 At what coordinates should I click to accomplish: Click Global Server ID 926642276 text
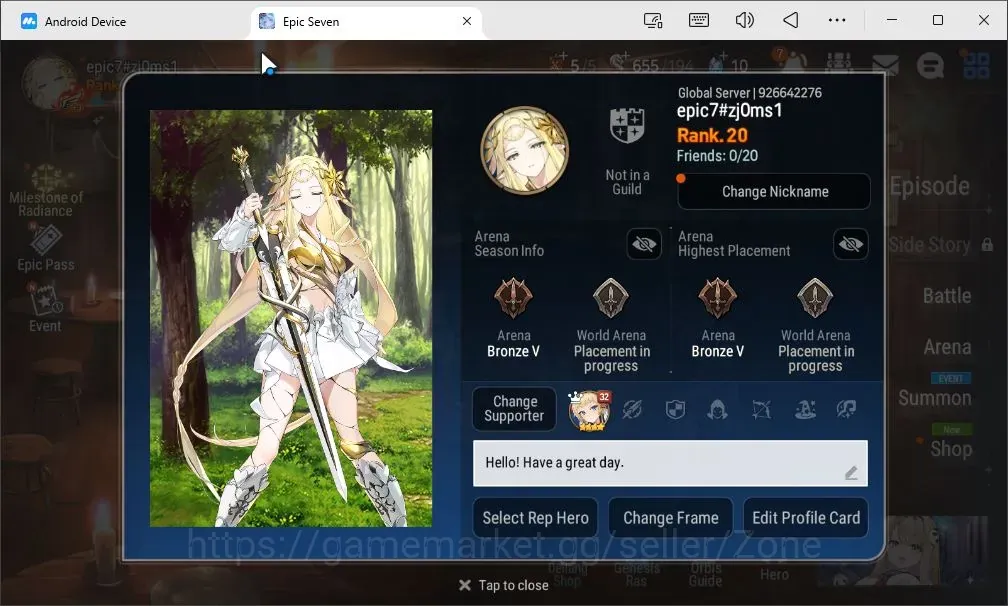pyautogui.click(x=750, y=93)
